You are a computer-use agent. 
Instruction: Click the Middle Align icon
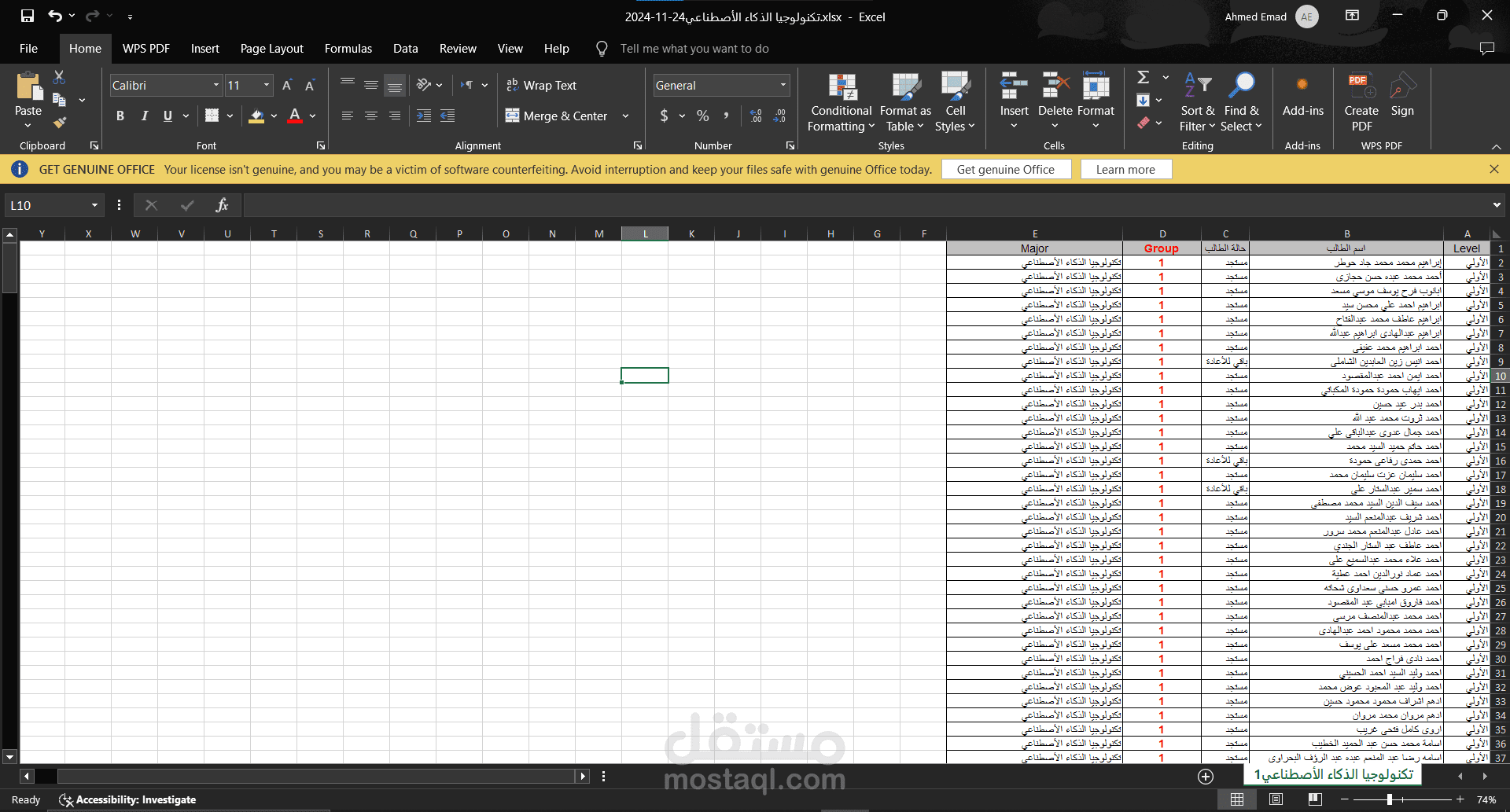point(371,85)
